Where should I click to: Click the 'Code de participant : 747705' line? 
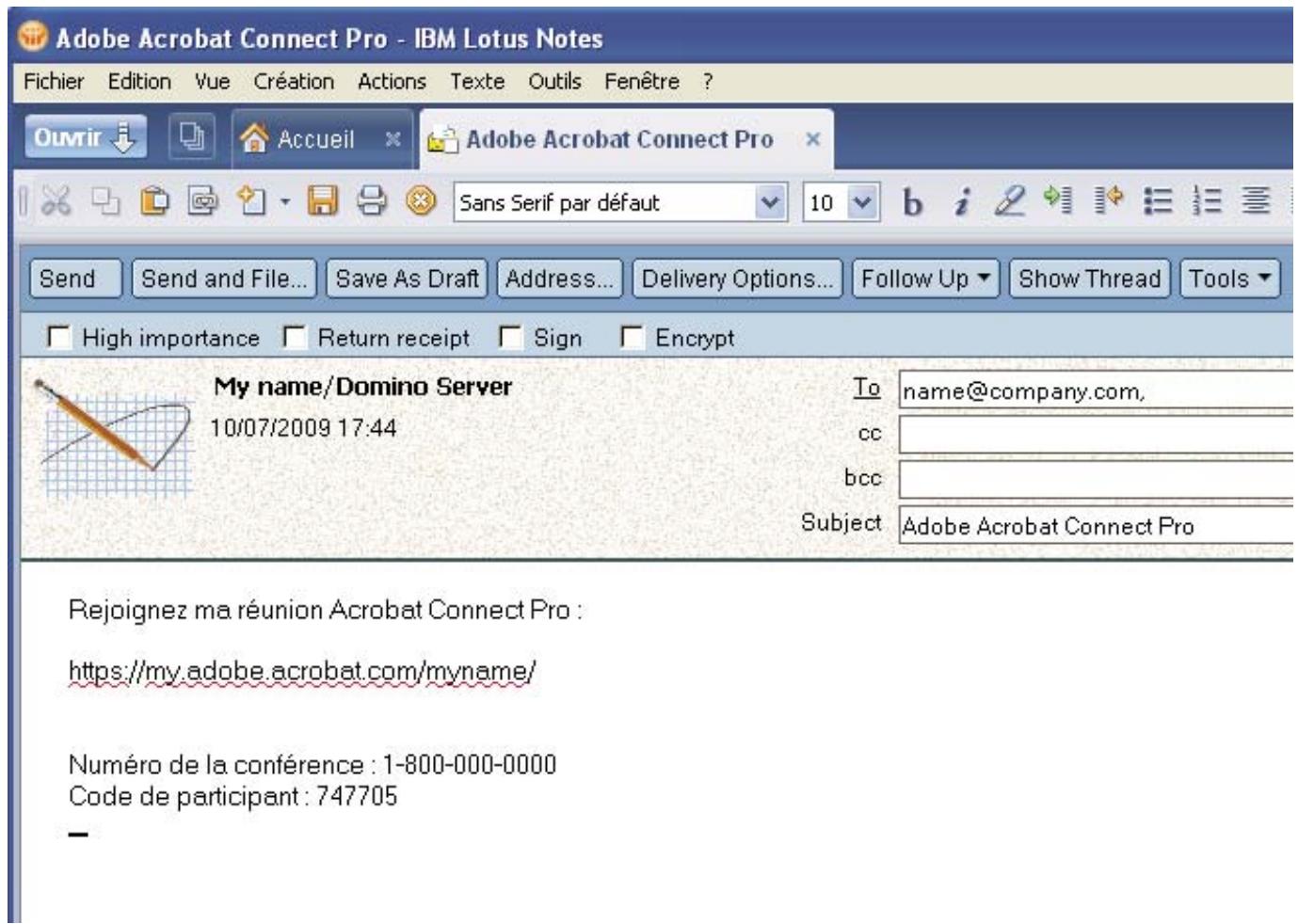point(232,796)
